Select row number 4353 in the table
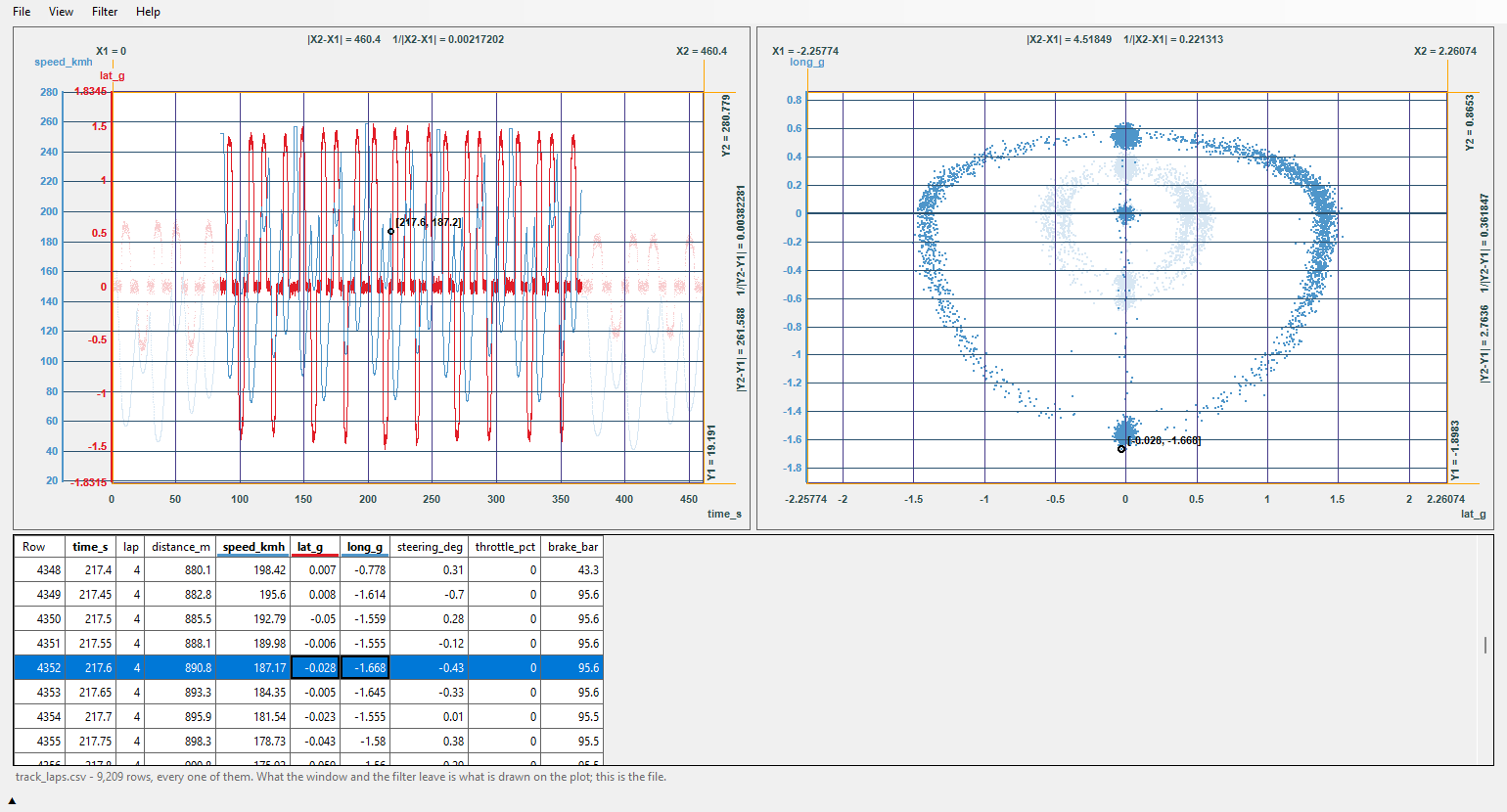1507x812 pixels. [x=39, y=693]
